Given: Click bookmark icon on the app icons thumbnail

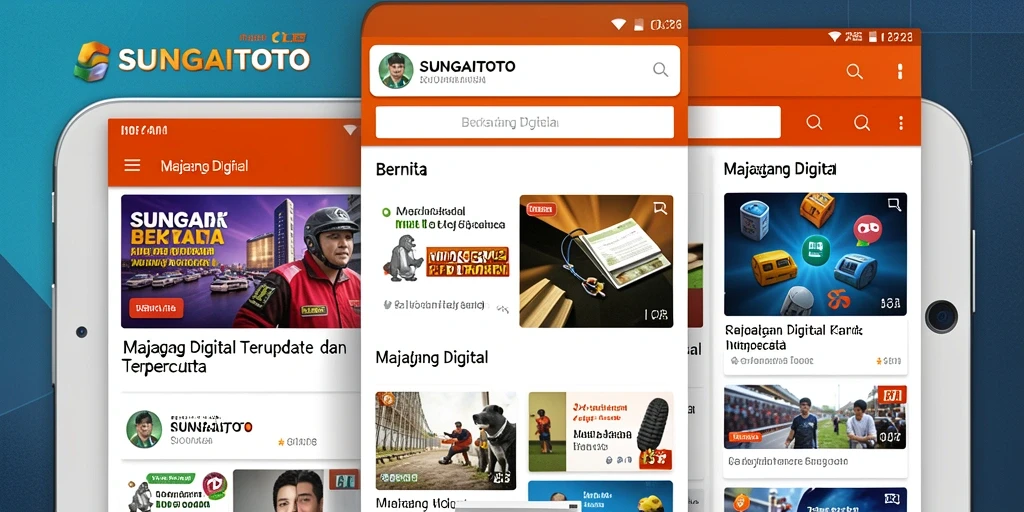Looking at the screenshot, I should point(894,205).
